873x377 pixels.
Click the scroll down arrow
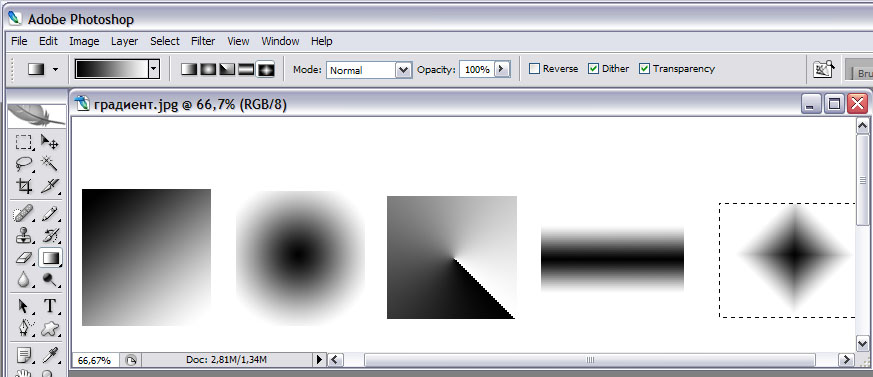pyautogui.click(x=862, y=344)
